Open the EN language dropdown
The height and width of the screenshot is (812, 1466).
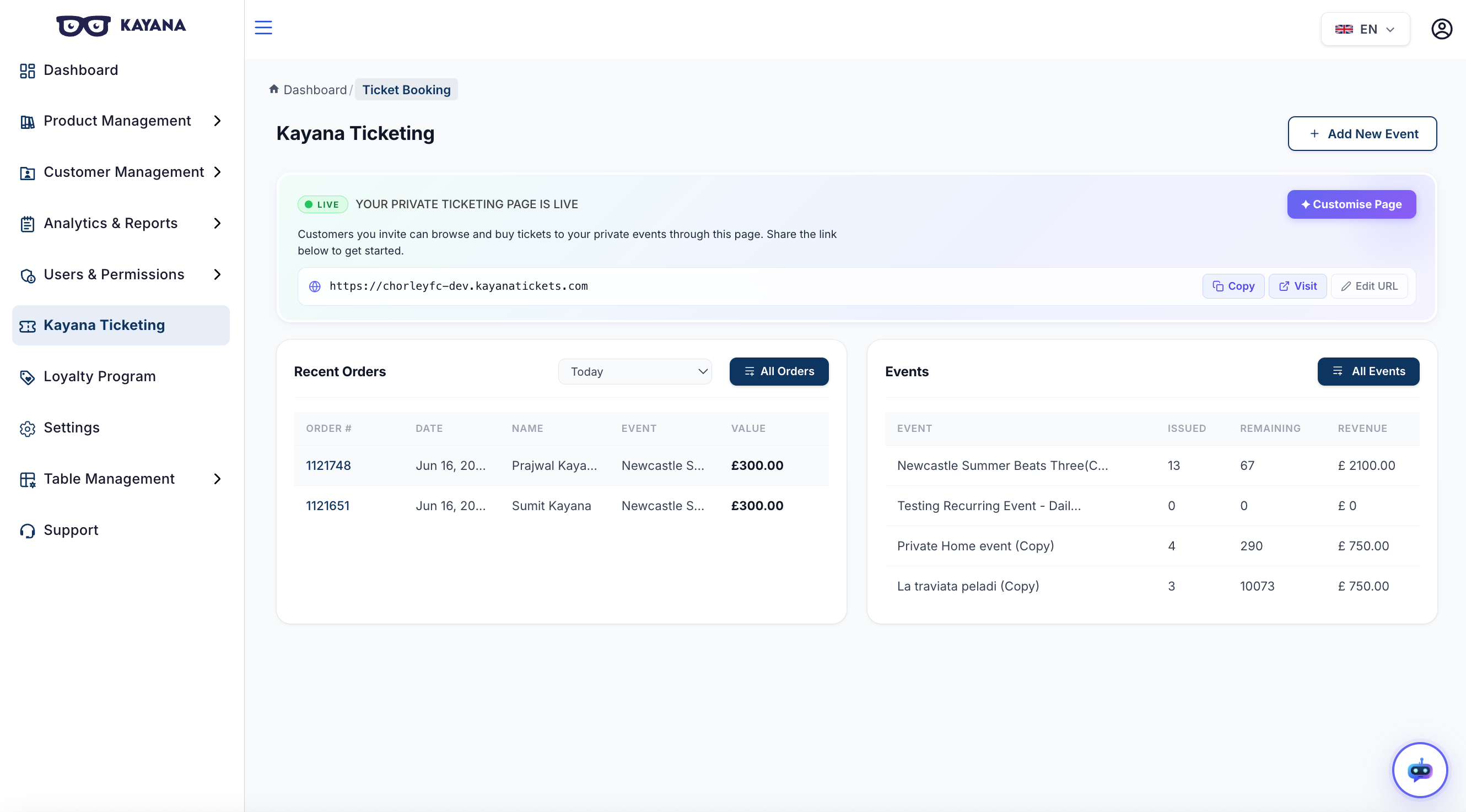tap(1365, 29)
